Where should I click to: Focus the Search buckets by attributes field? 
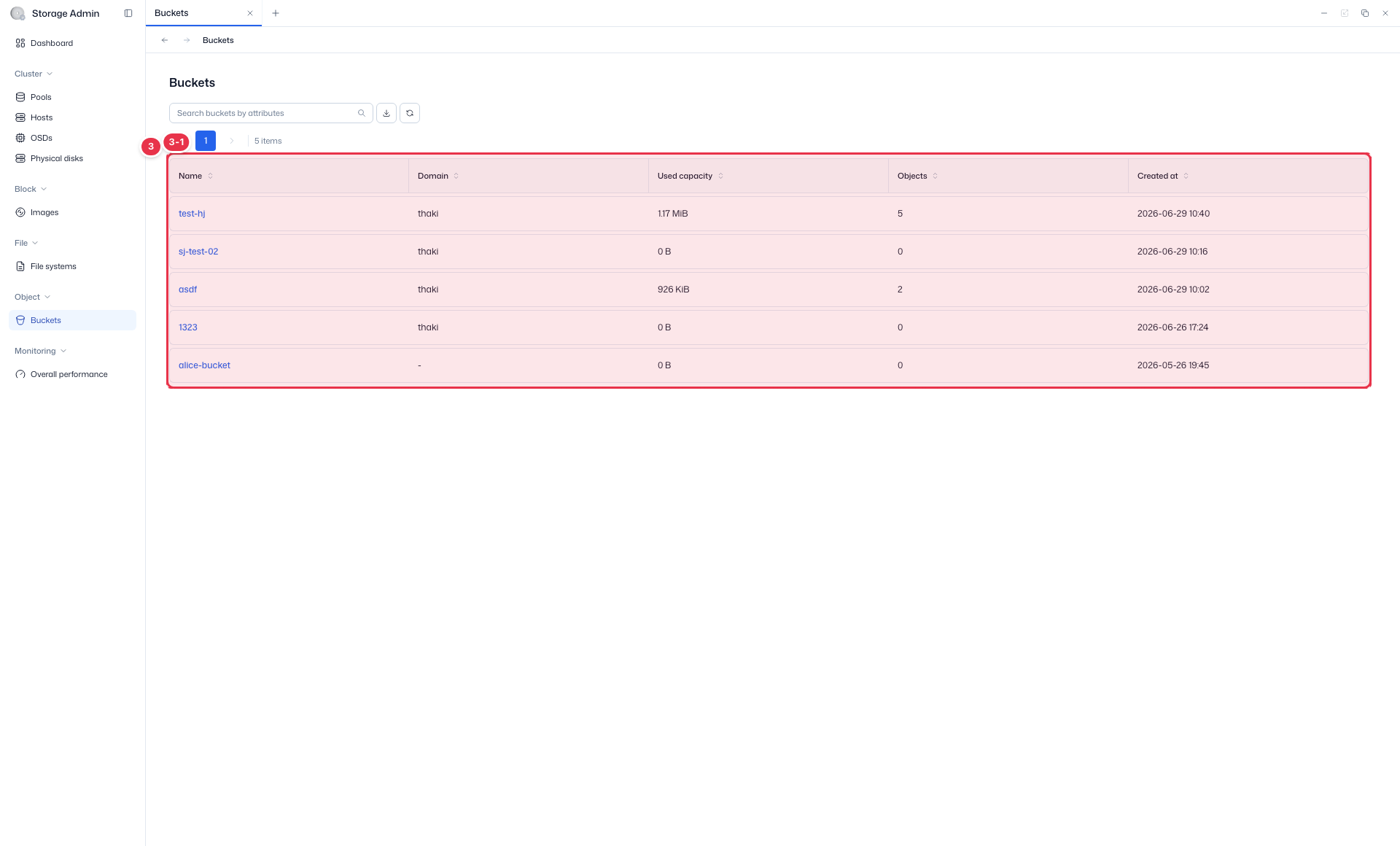point(265,113)
